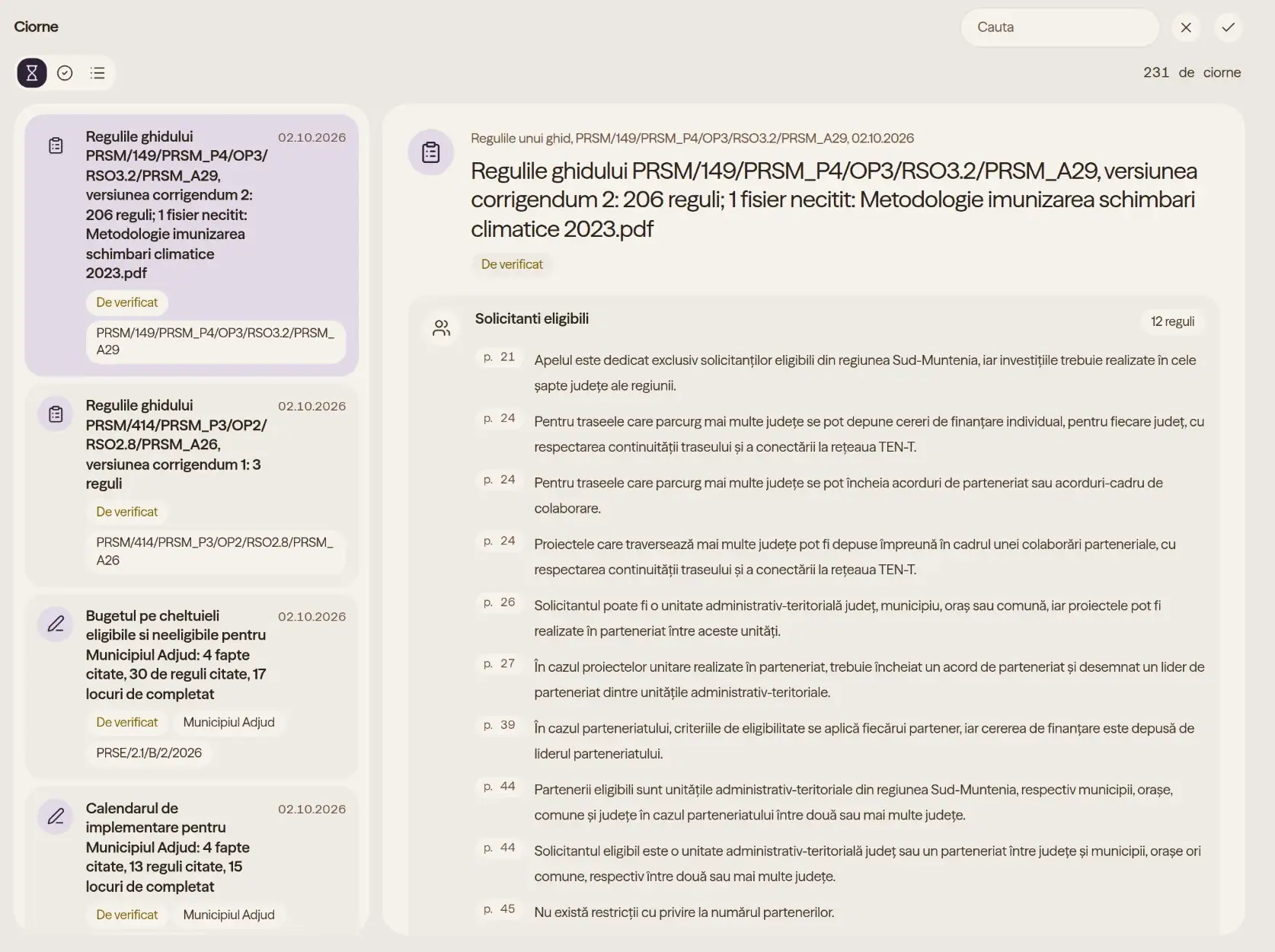Open the PRSM_A29 rules draft card
Viewport: 1275px width, 952px height.
pyautogui.click(x=191, y=245)
